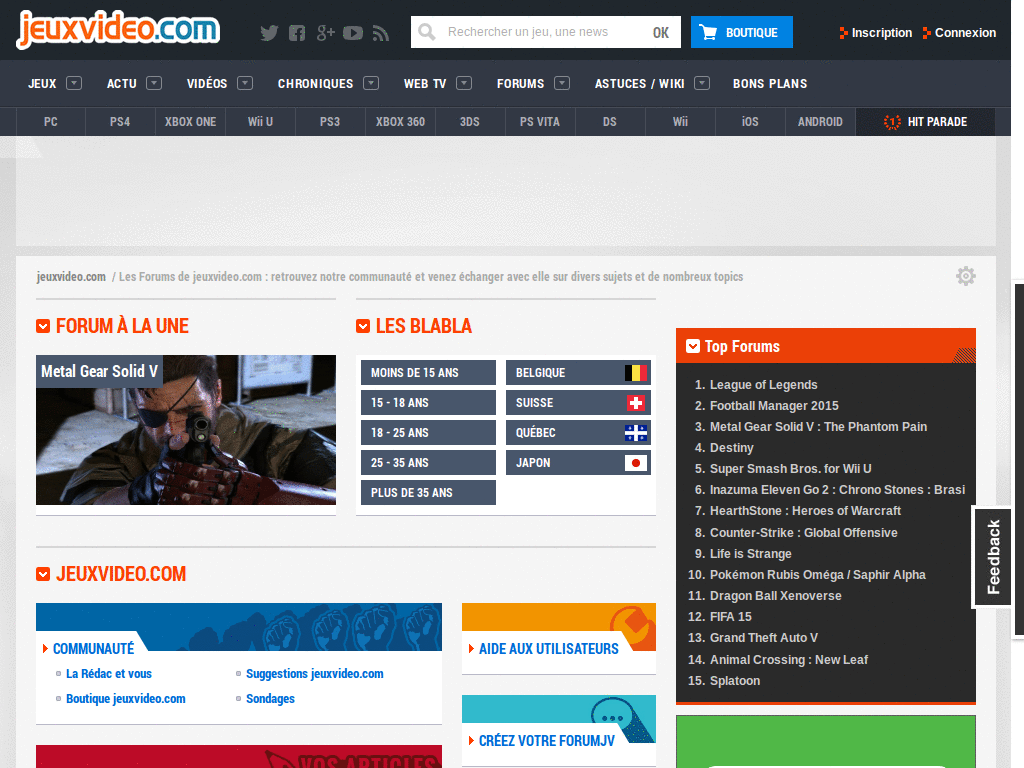Open Life is Strange top forum

750,554
